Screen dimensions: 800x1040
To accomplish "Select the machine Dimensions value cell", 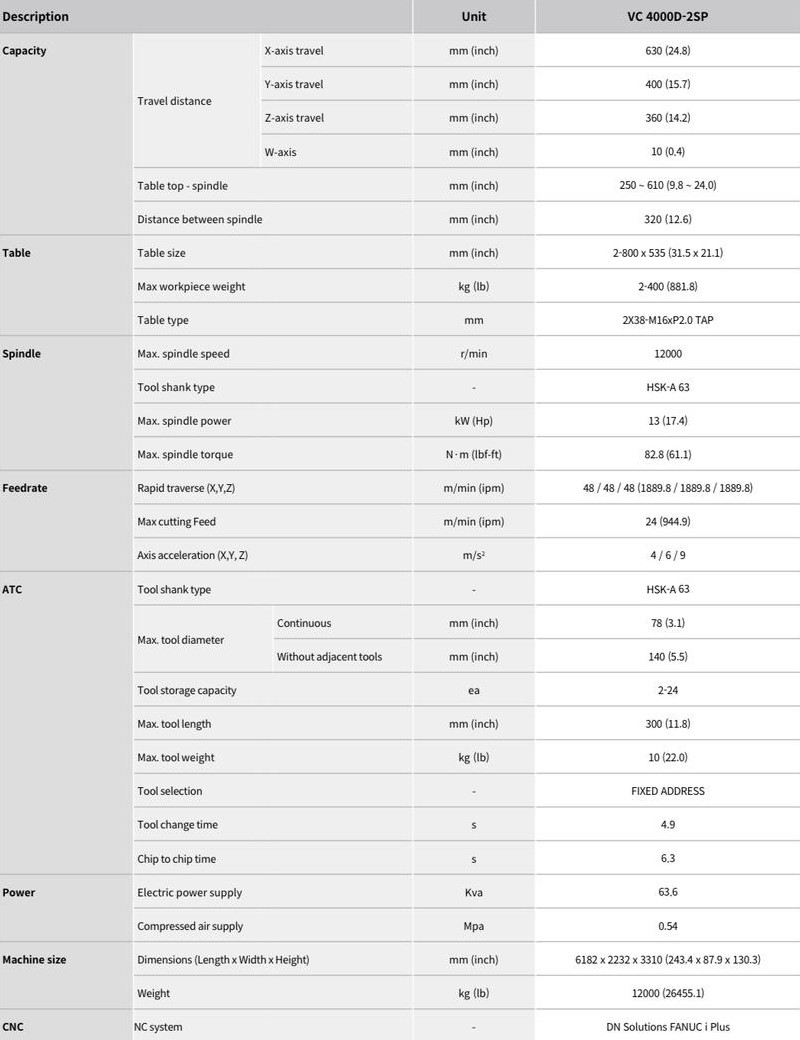I will tap(667, 960).
